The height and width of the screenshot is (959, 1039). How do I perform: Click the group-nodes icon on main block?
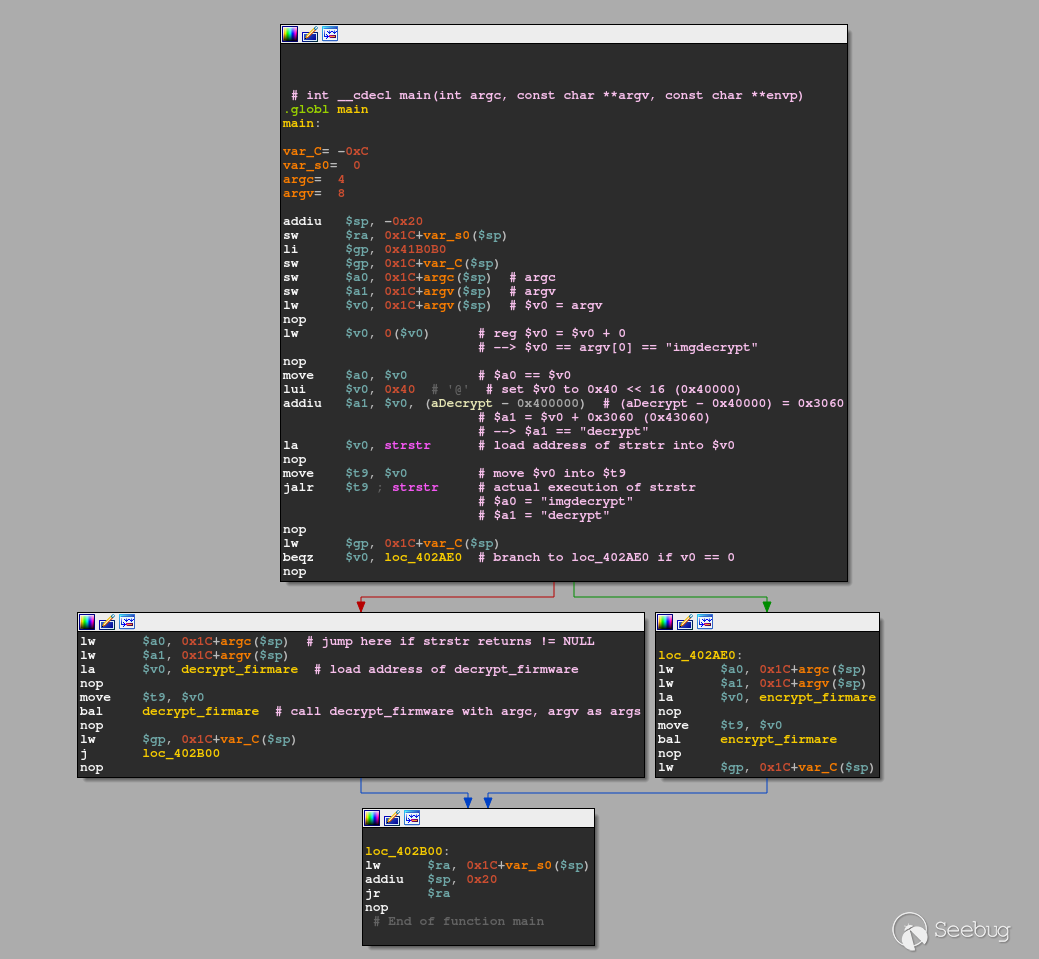tap(330, 34)
